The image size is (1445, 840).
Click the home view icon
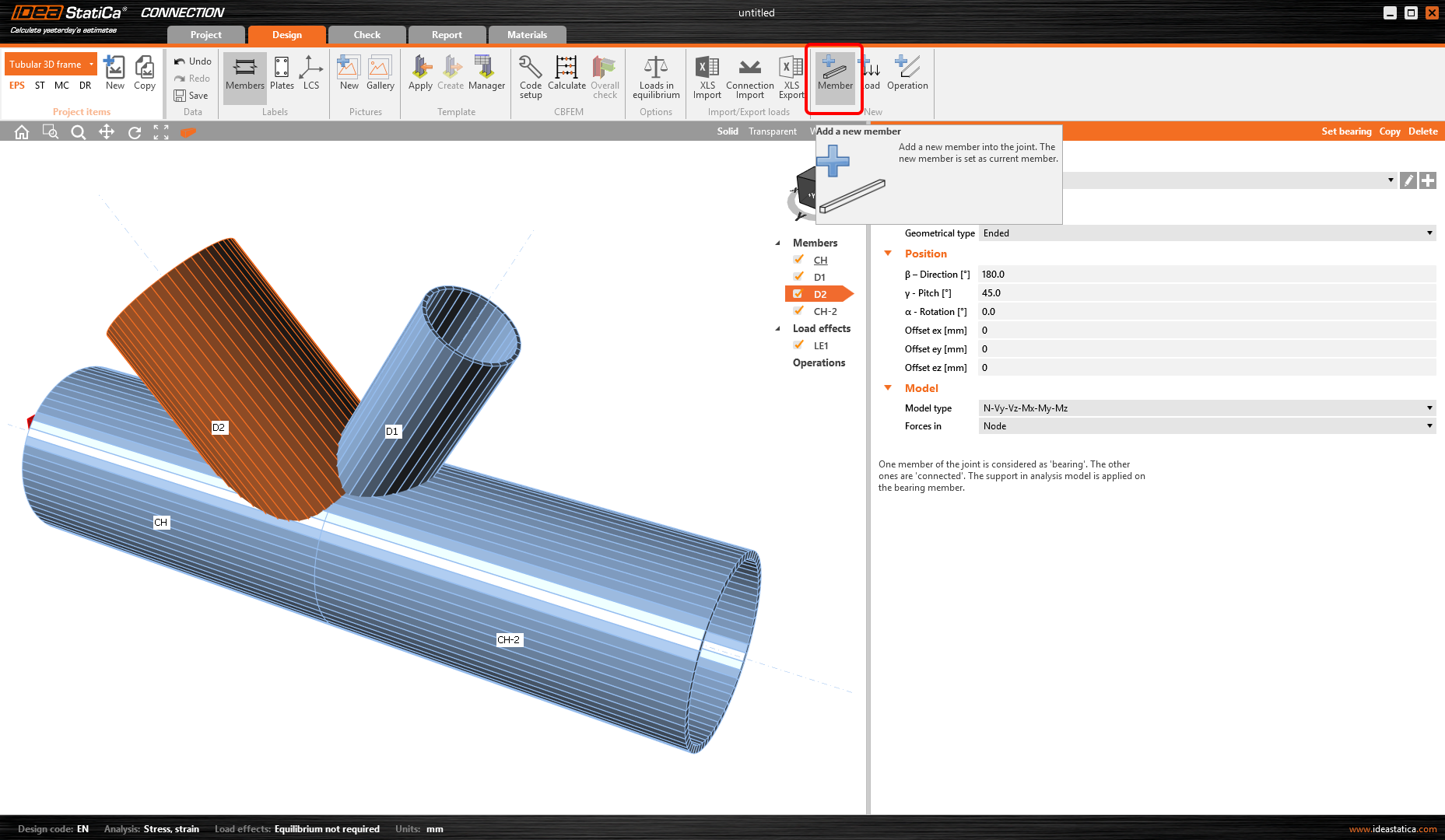coord(22,132)
